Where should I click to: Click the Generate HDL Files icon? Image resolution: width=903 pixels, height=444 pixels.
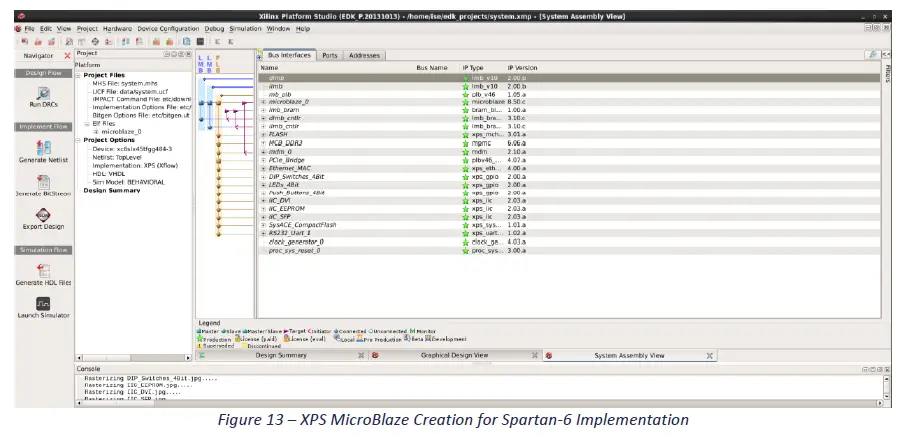(43, 271)
